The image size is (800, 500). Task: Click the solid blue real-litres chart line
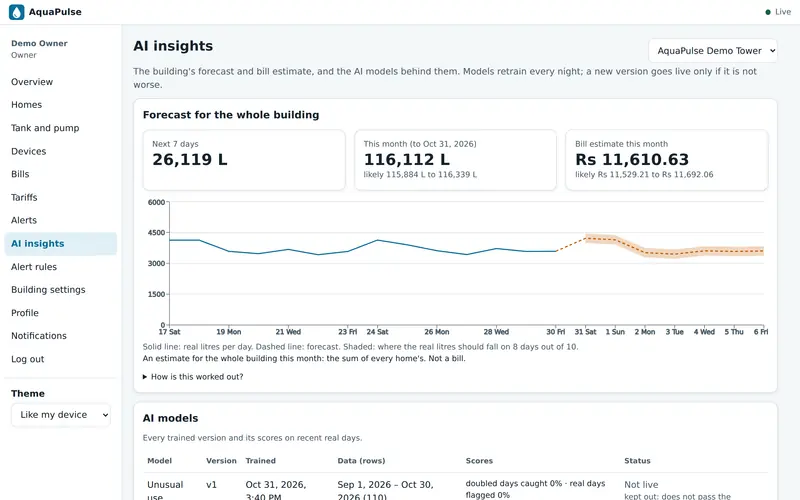pyautogui.click(x=362, y=247)
